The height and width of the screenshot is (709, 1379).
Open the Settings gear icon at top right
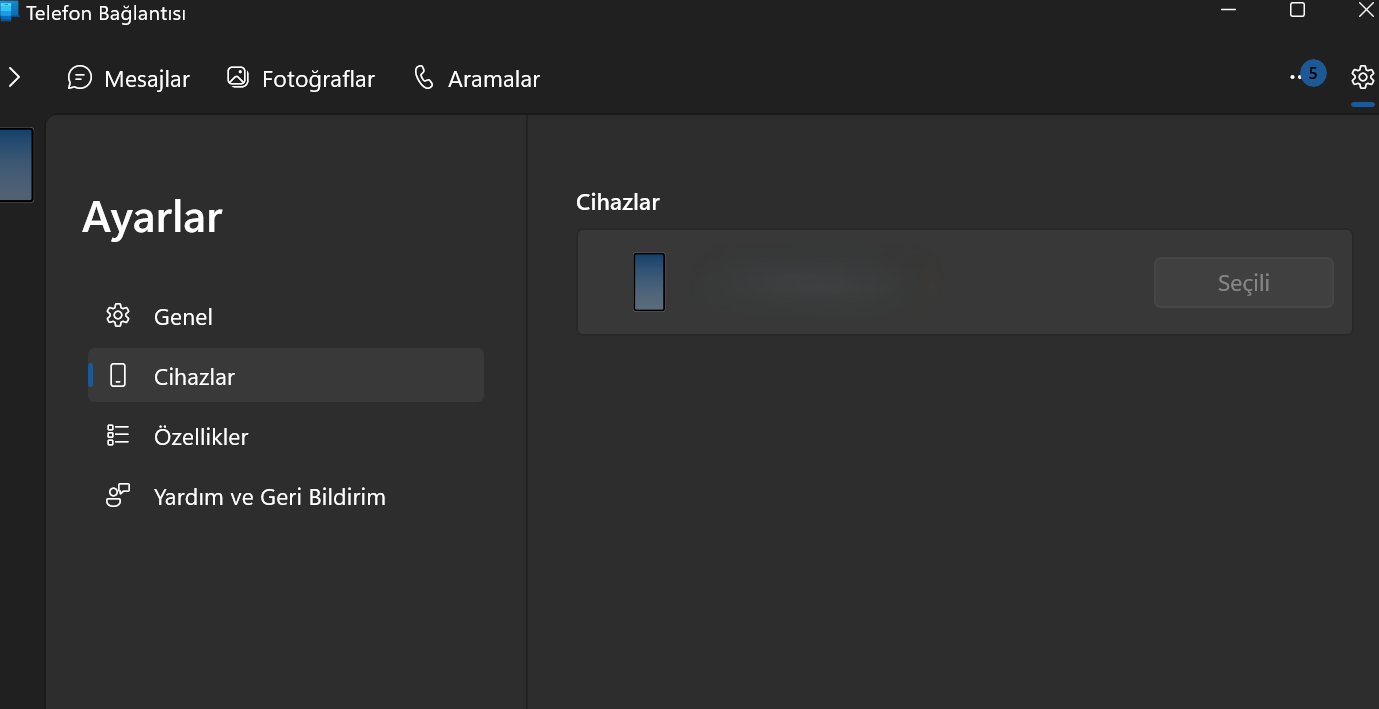pos(1362,77)
